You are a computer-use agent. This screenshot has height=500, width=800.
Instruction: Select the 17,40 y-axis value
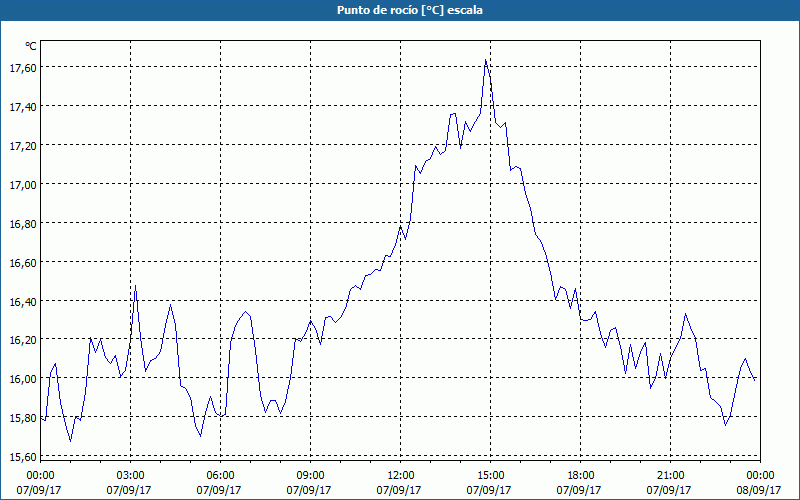[23, 106]
